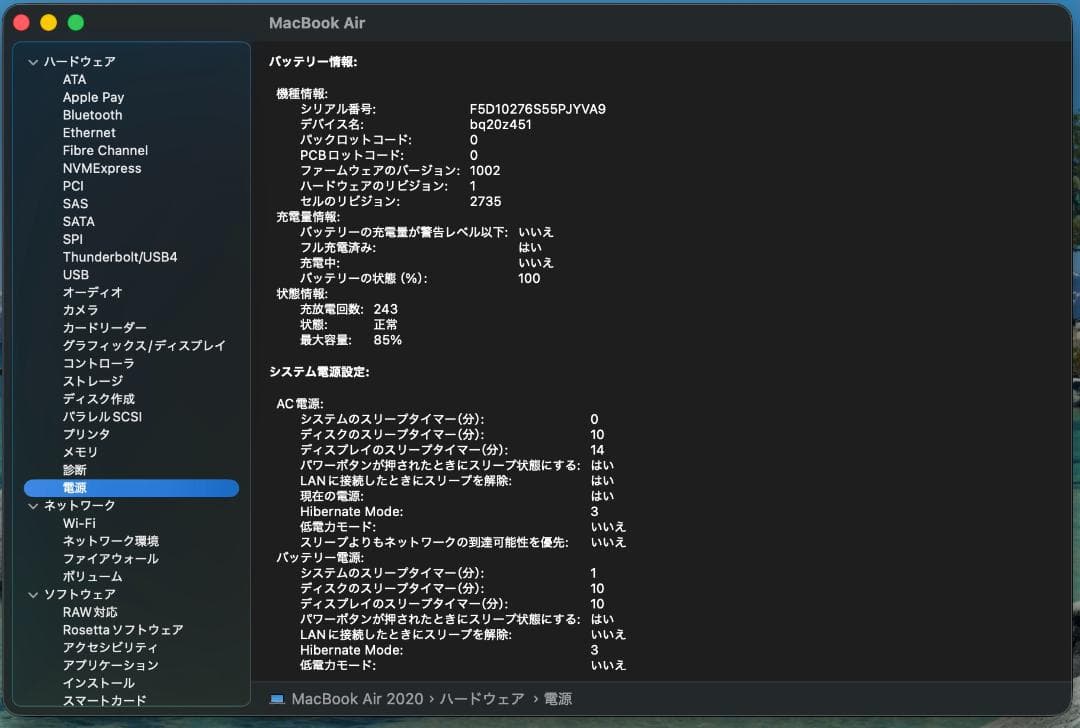This screenshot has height=728, width=1080.
Task: Select the 電源 item in sidebar
Action: (x=75, y=488)
